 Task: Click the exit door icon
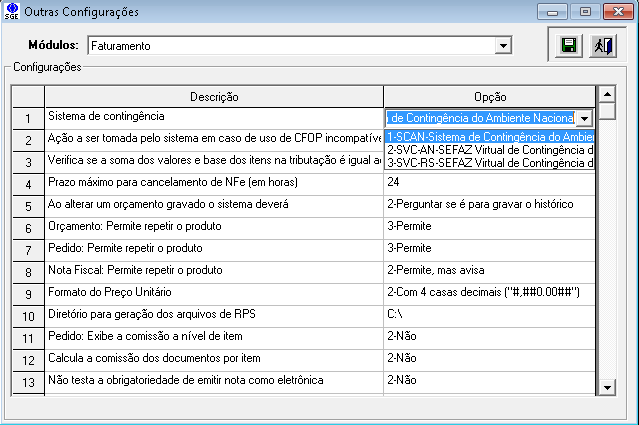601,46
